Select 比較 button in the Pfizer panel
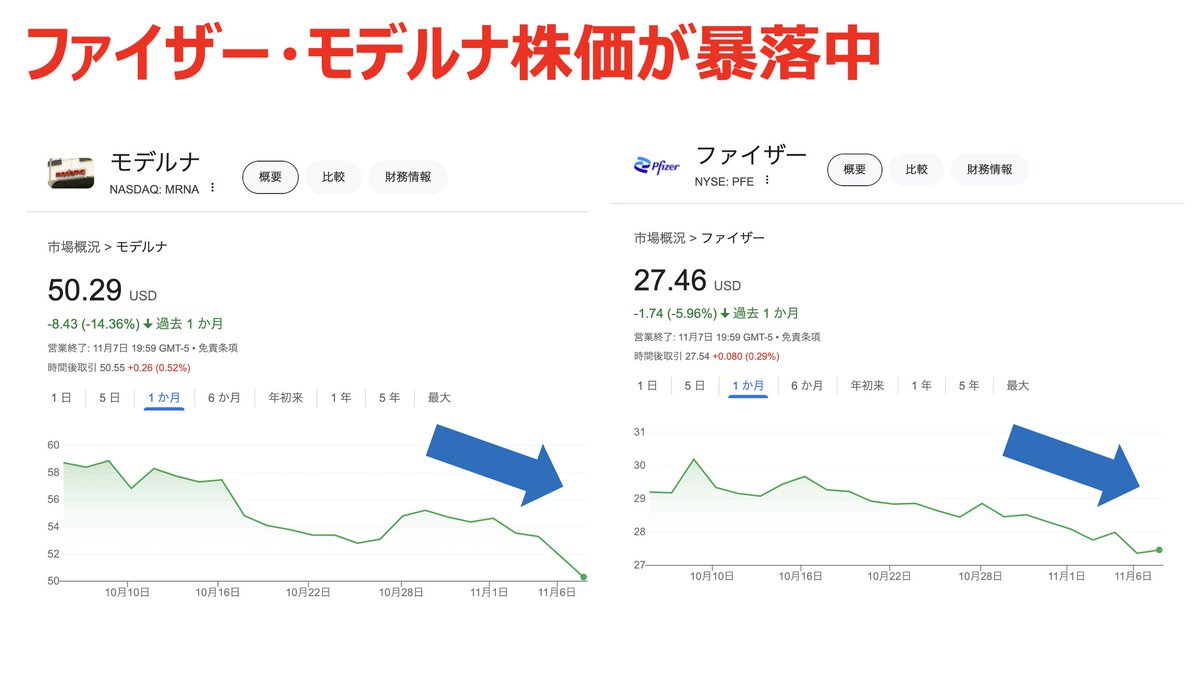 916,170
